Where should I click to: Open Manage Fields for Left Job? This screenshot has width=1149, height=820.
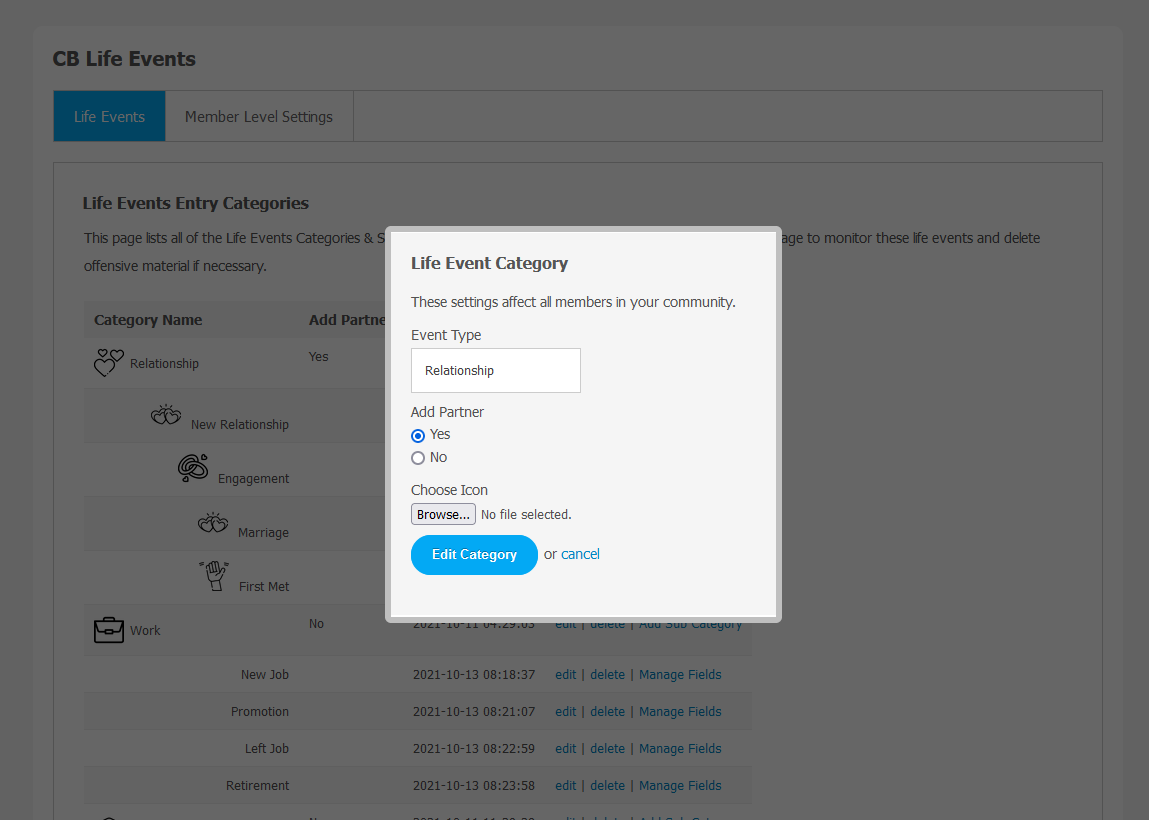point(680,749)
